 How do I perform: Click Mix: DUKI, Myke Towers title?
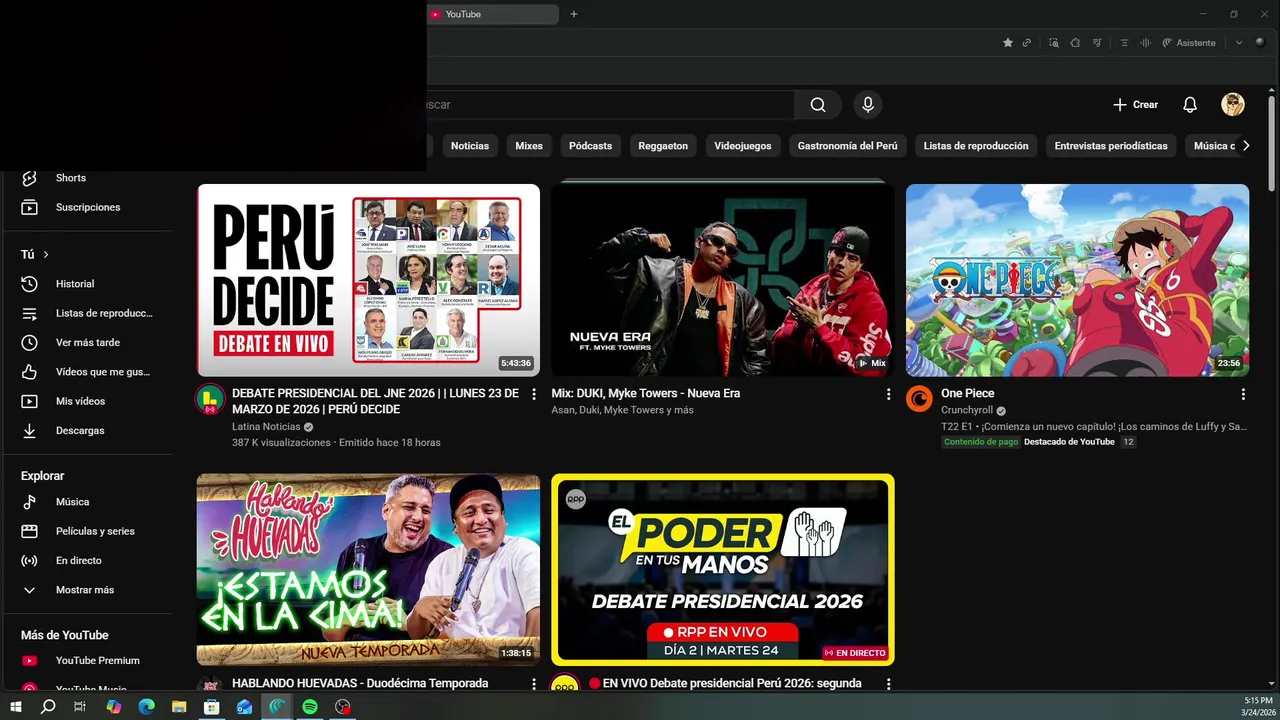[646, 394]
